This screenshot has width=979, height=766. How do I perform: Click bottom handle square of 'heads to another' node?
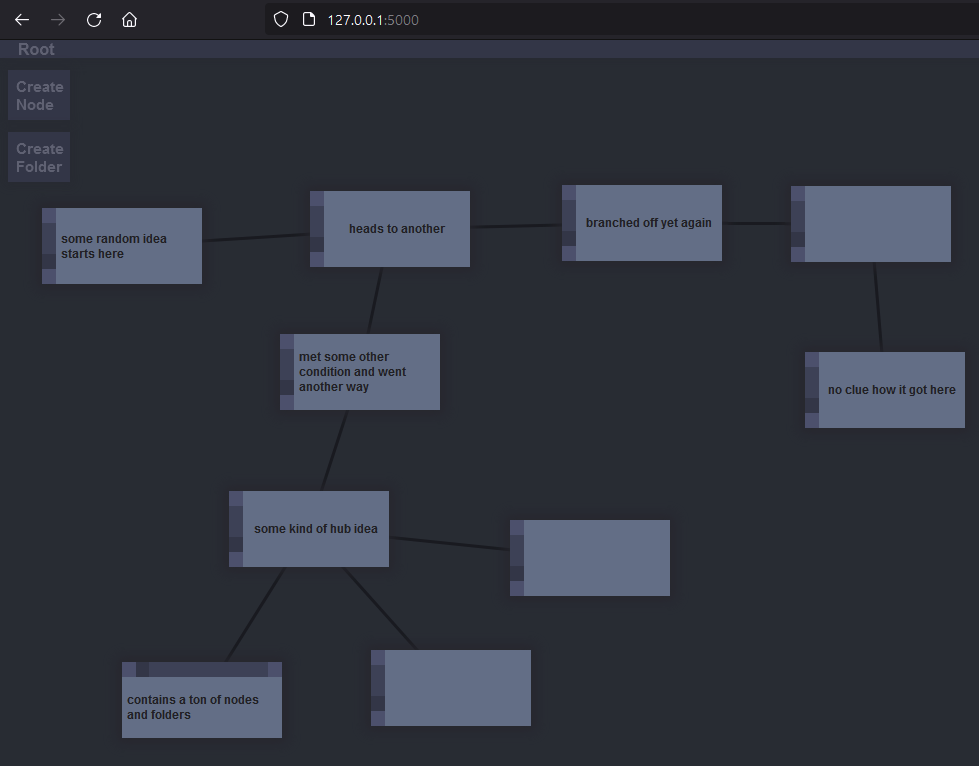click(x=317, y=260)
